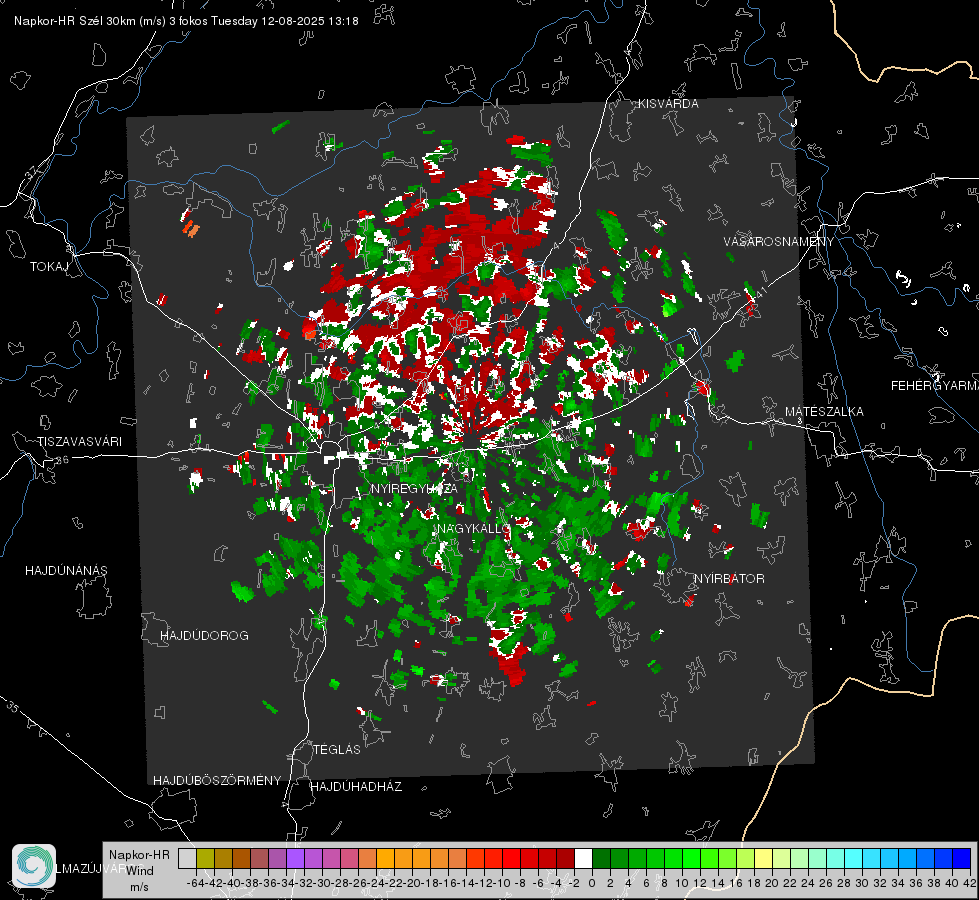Select the blue swatch between 40 and 42

pyautogui.click(x=962, y=858)
